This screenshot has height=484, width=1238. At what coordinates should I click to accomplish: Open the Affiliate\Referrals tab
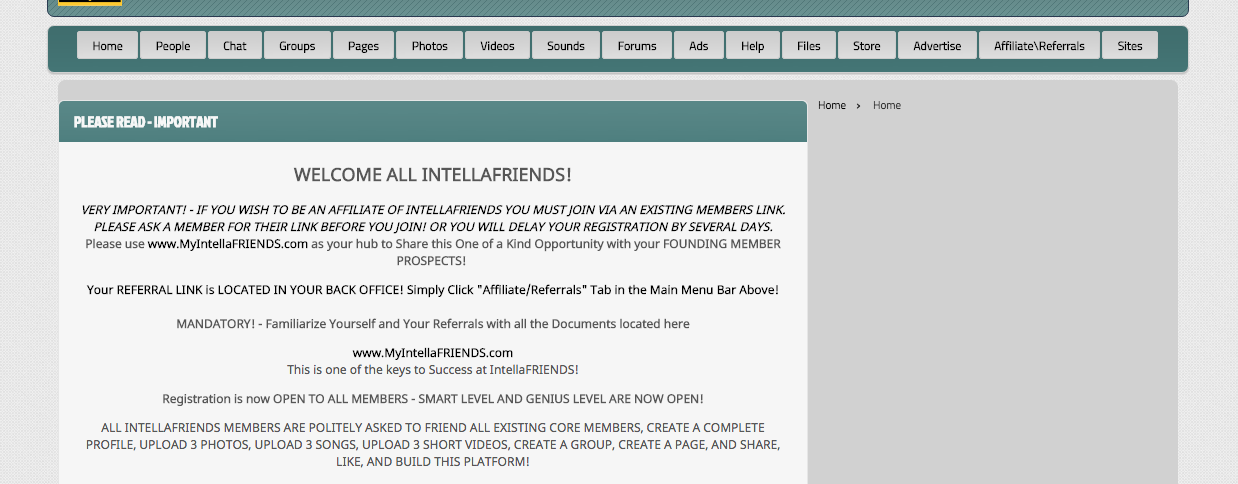coord(1039,46)
